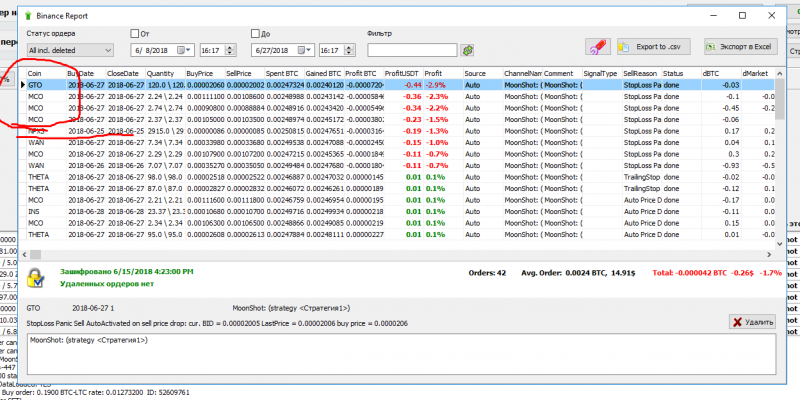Click the SellReason column header
This screenshot has width=800, height=400.
[640, 74]
